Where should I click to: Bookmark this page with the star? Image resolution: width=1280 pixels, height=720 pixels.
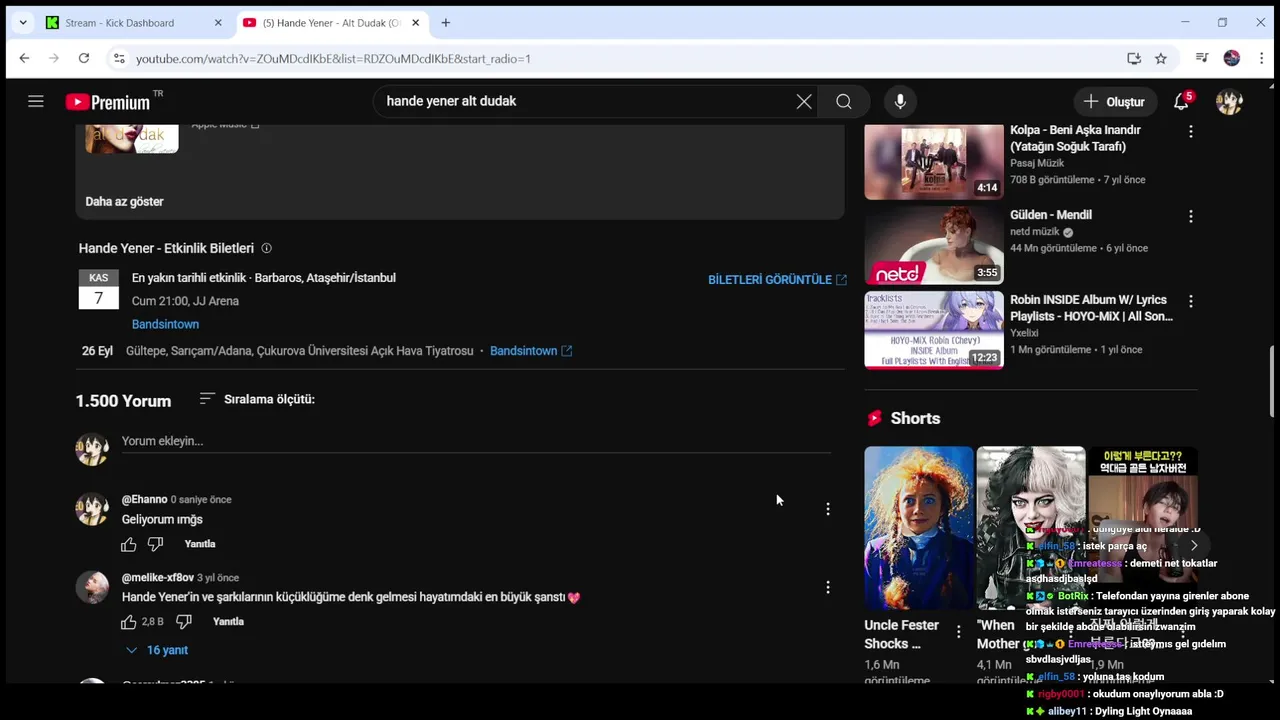(x=1161, y=58)
